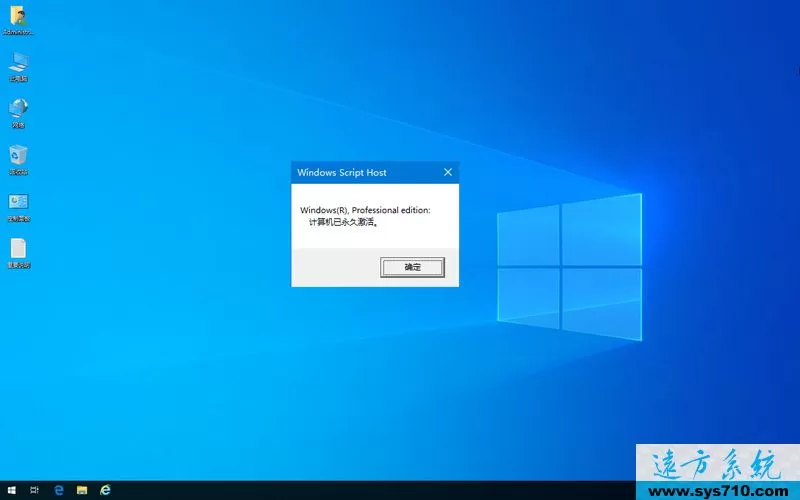Launch Microsoft Edge from the taskbar
The image size is (800, 500).
tap(59, 490)
